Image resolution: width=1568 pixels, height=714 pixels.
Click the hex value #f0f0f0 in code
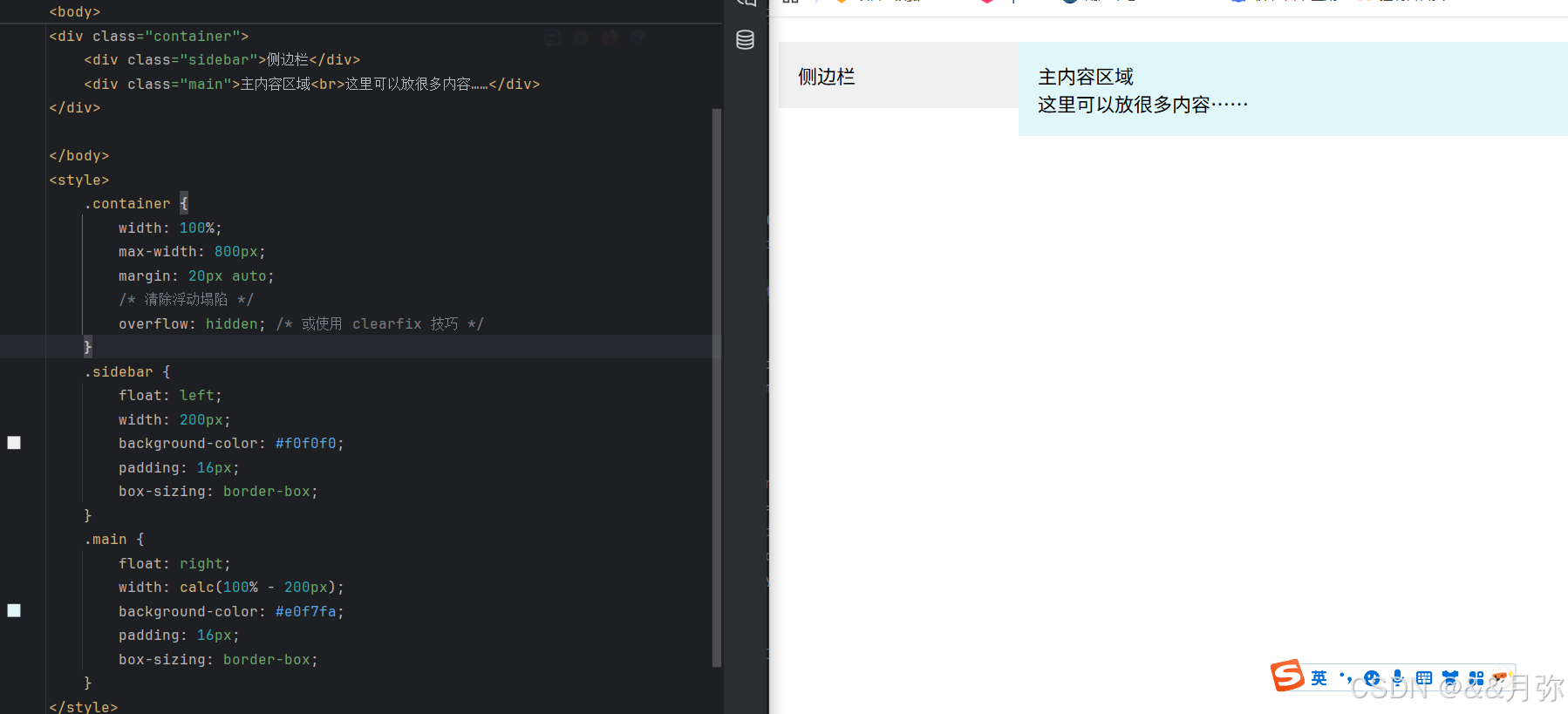pos(306,444)
